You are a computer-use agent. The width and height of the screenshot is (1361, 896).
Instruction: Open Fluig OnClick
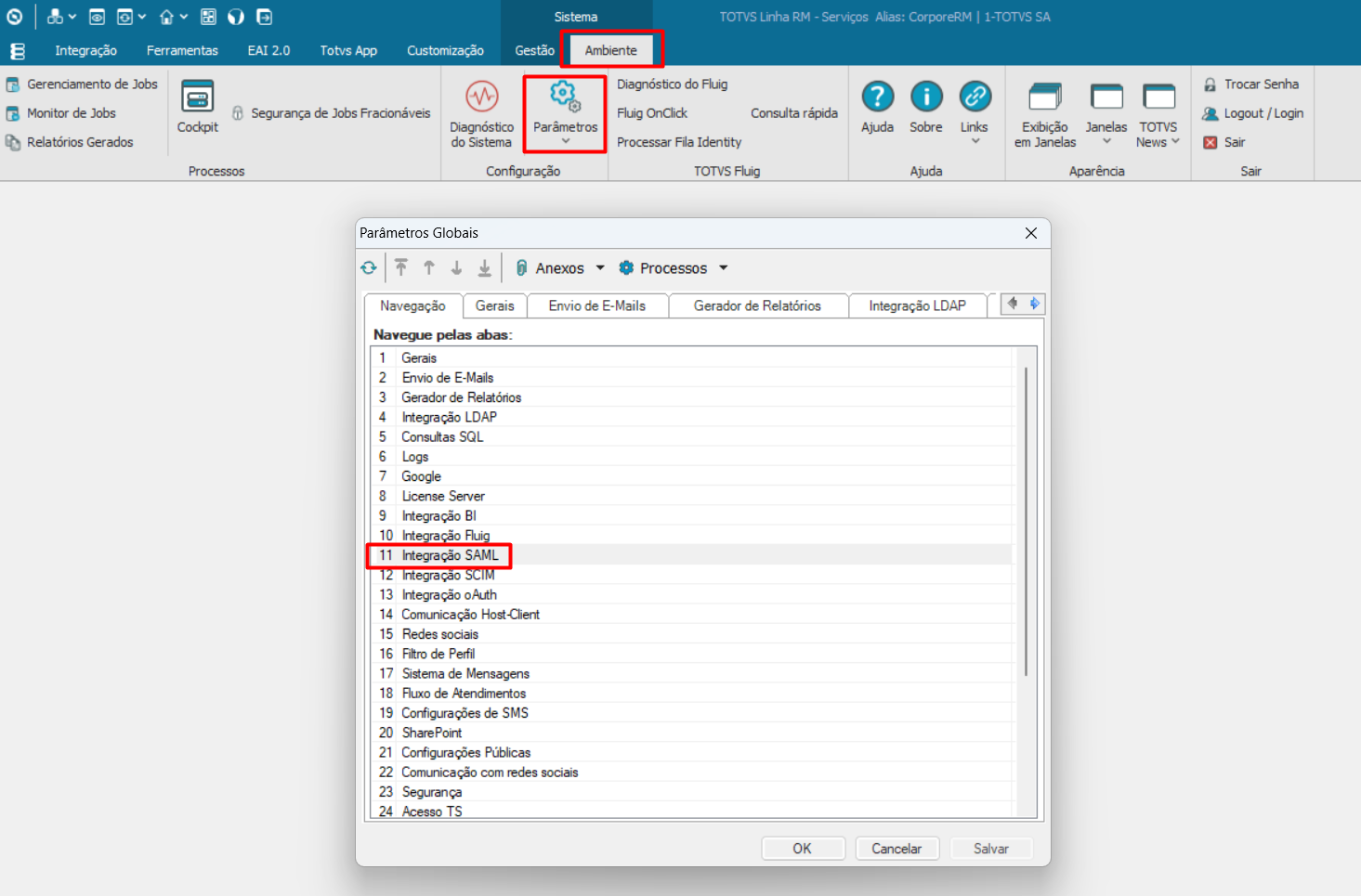tap(652, 113)
